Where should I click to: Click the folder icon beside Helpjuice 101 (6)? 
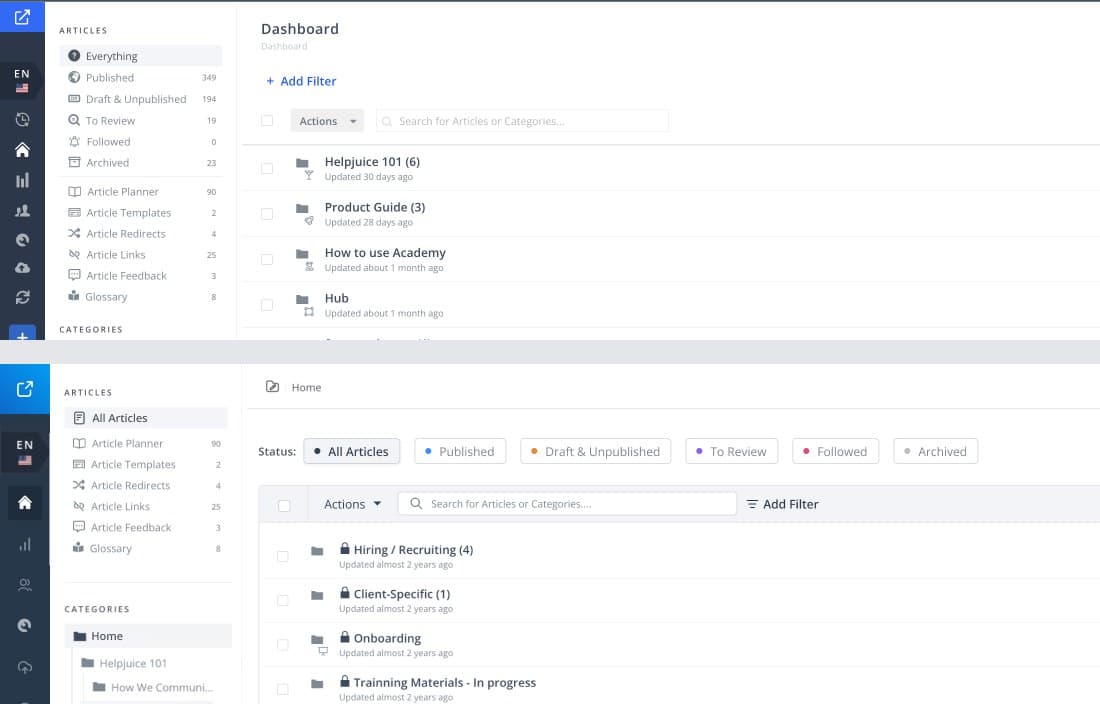(x=302, y=163)
